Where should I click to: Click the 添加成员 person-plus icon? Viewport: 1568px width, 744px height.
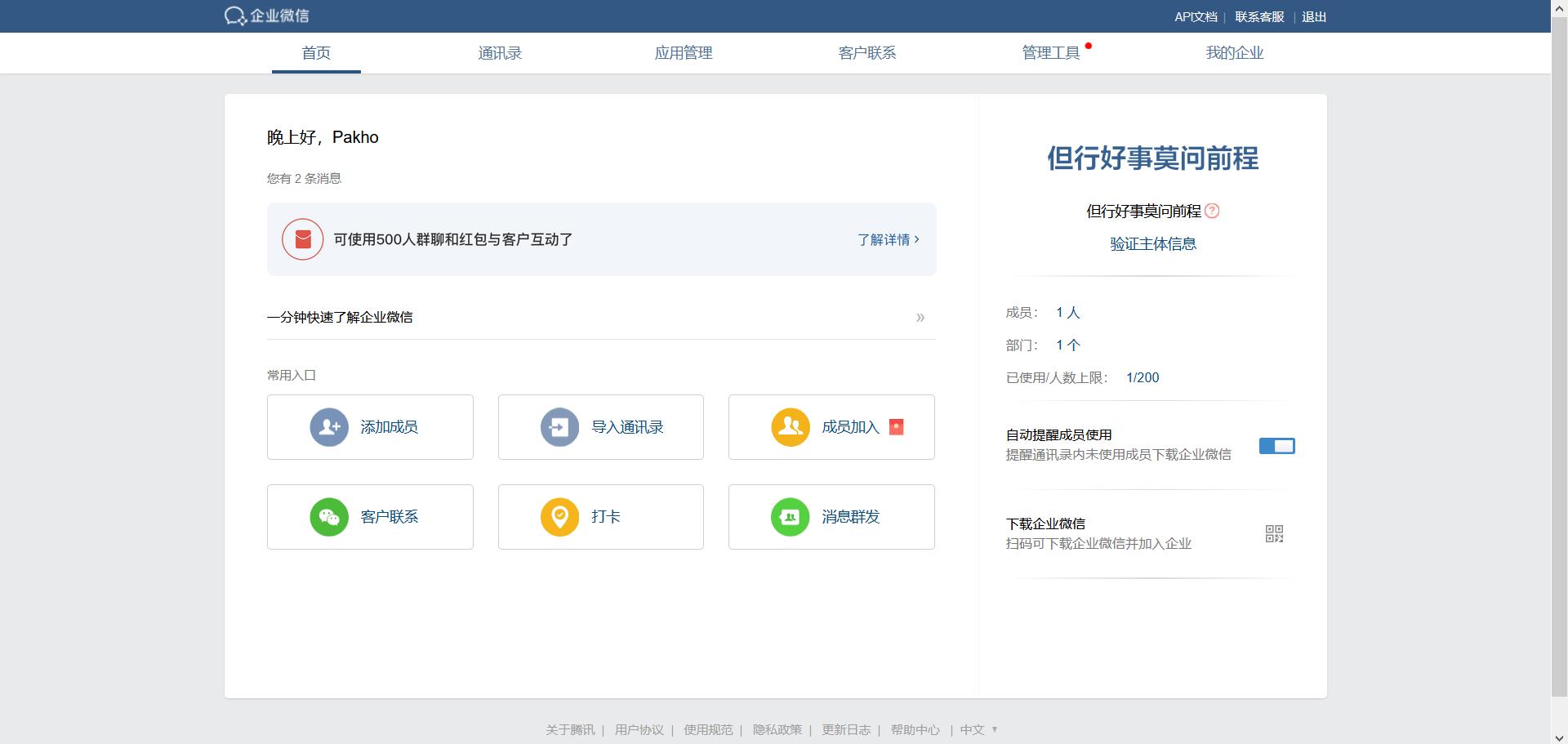point(329,427)
